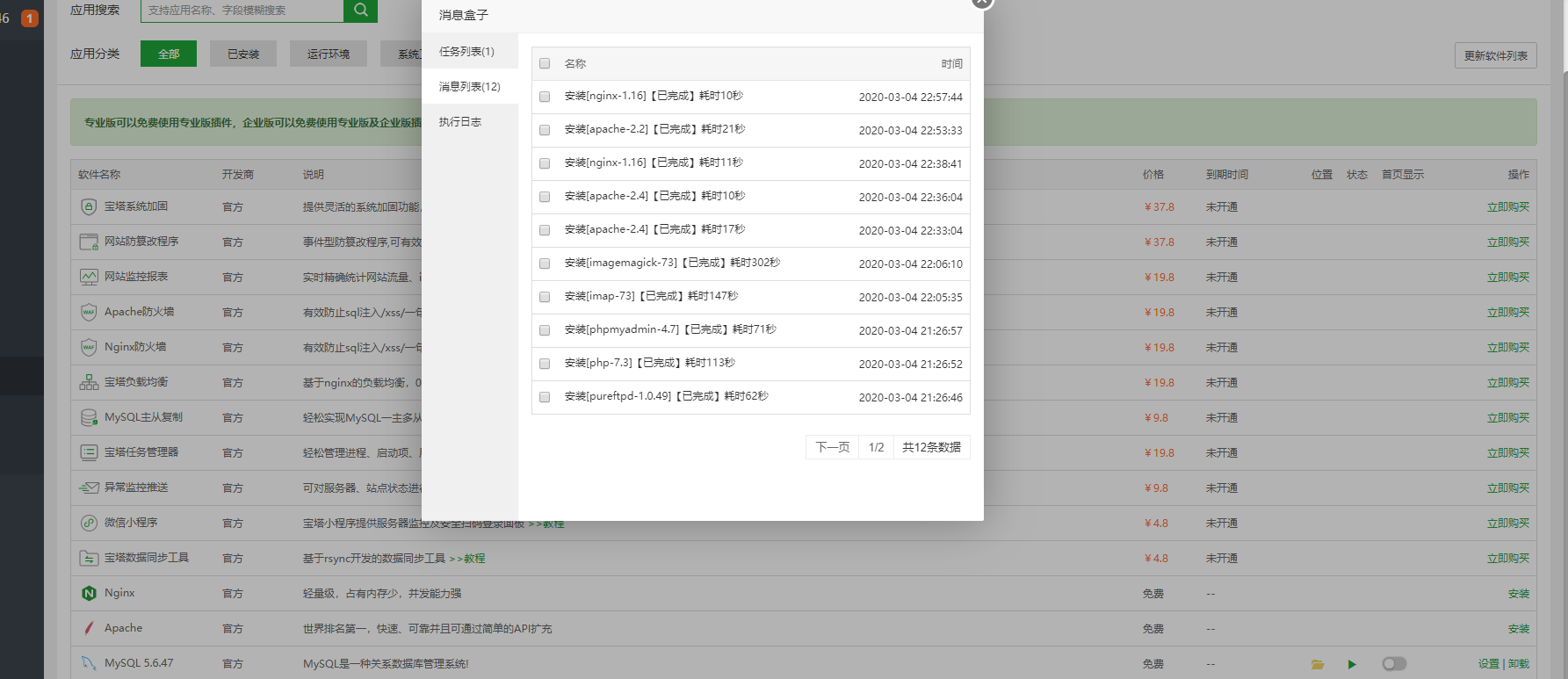Click the 宝塔系统加固 row icon
The image size is (1568, 679).
pos(89,206)
